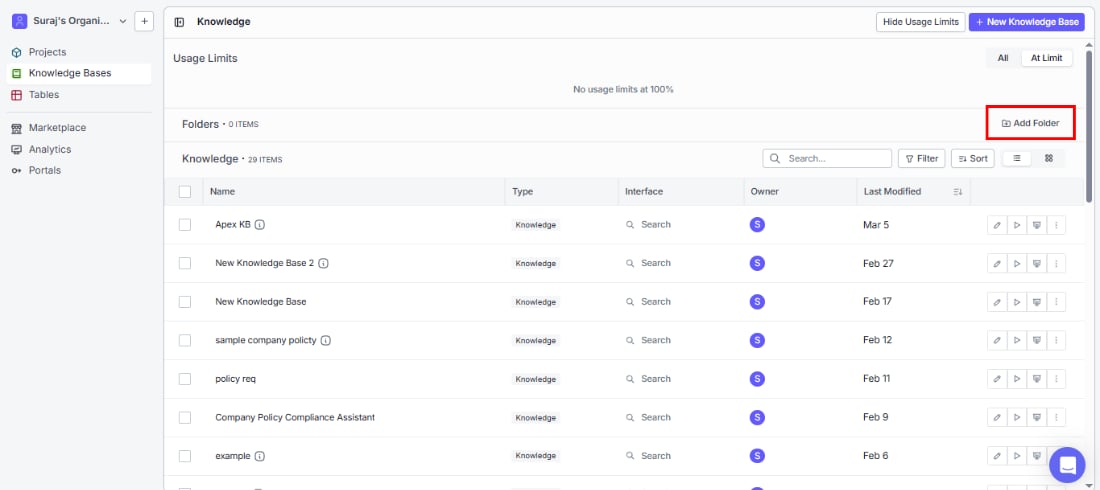Image resolution: width=1100 pixels, height=490 pixels.
Task: Click the sort icon in the Last Modified header
Action: (958, 192)
